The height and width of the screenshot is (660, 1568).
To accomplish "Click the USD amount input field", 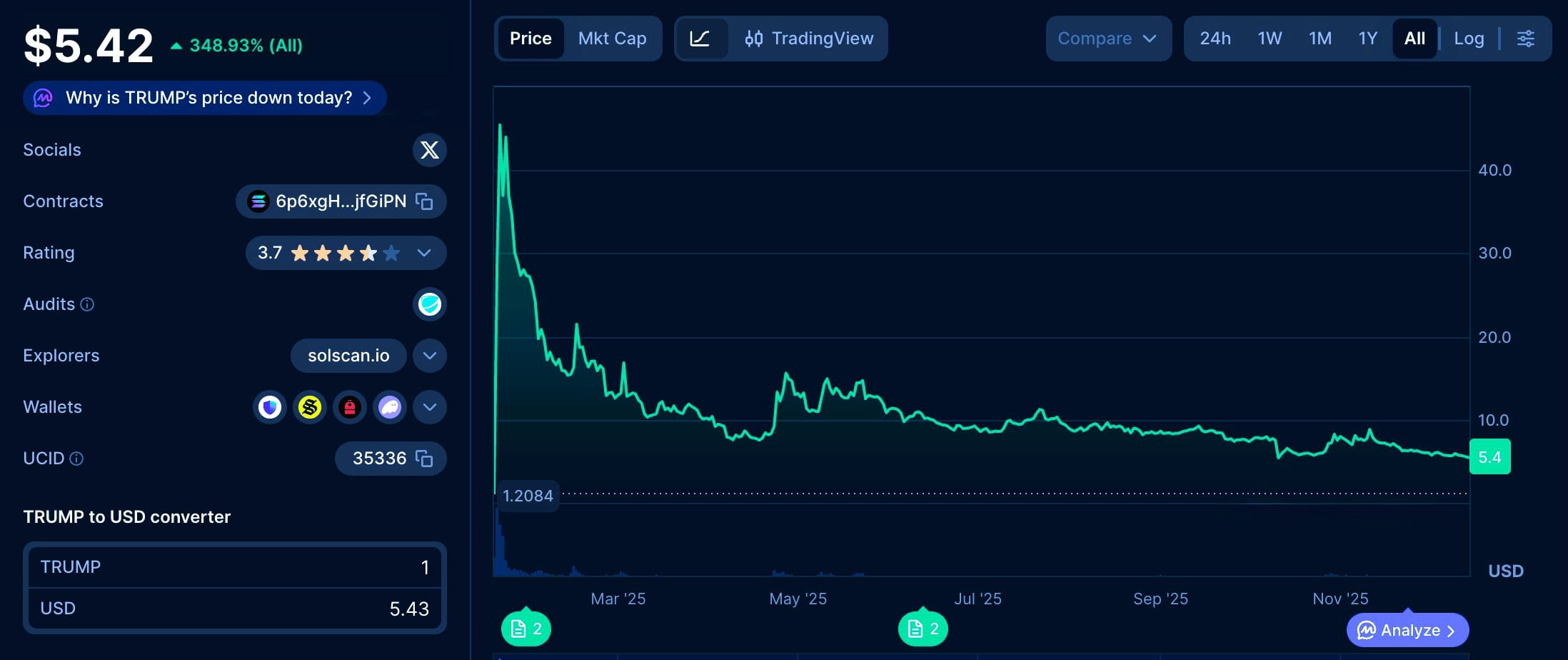I will coord(234,609).
